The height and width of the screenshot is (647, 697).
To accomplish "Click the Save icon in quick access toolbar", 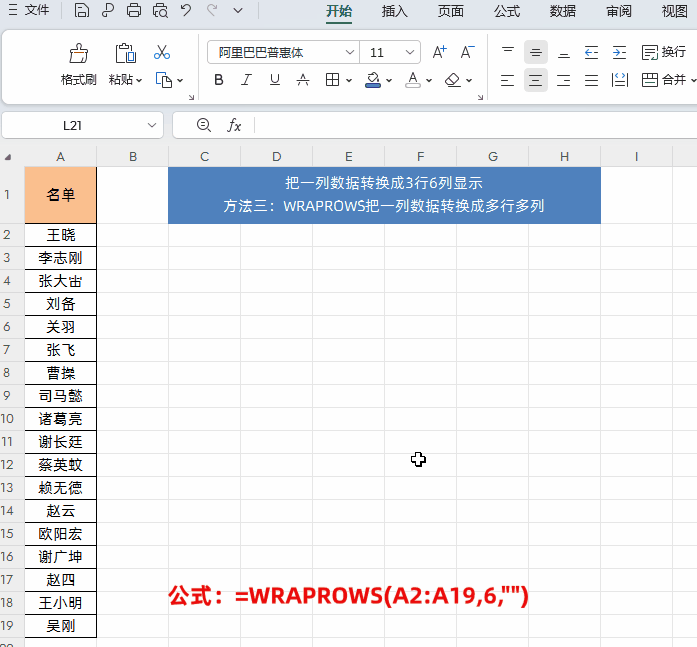I will click(x=82, y=11).
